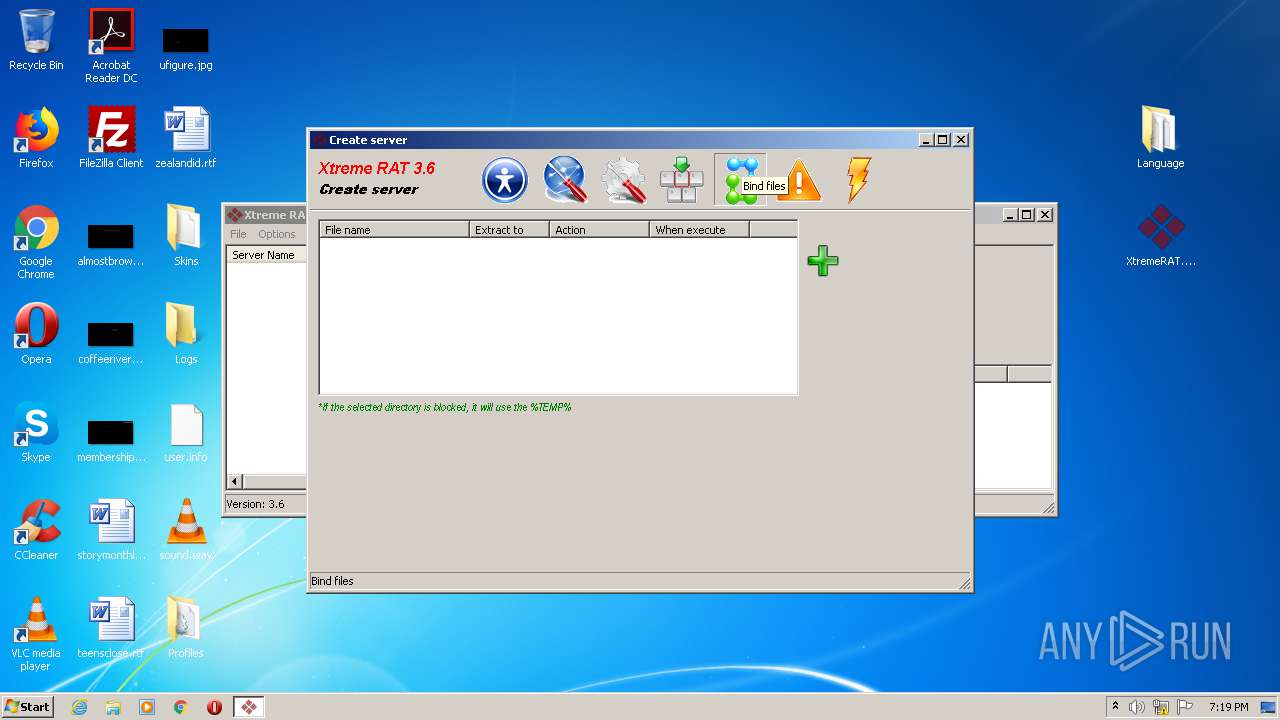Show hidden system tray icons

[1115, 706]
